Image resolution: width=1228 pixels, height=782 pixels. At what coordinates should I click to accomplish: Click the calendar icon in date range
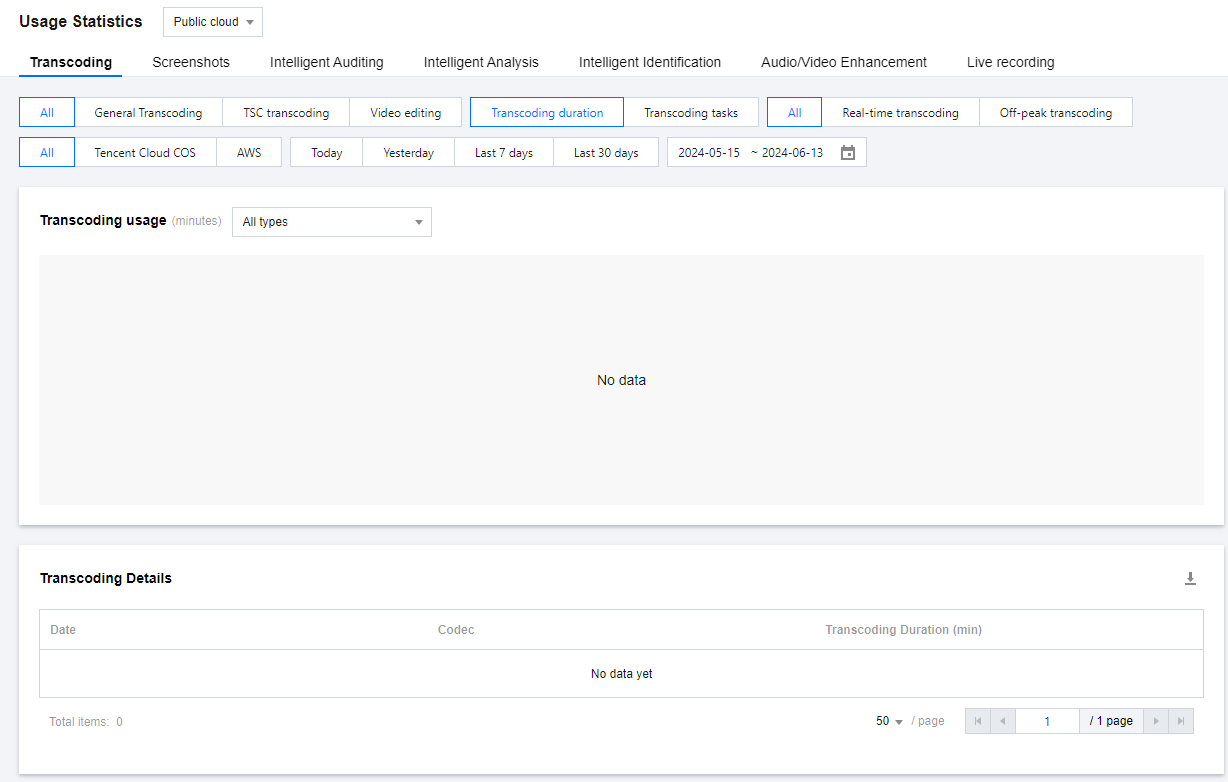(848, 153)
